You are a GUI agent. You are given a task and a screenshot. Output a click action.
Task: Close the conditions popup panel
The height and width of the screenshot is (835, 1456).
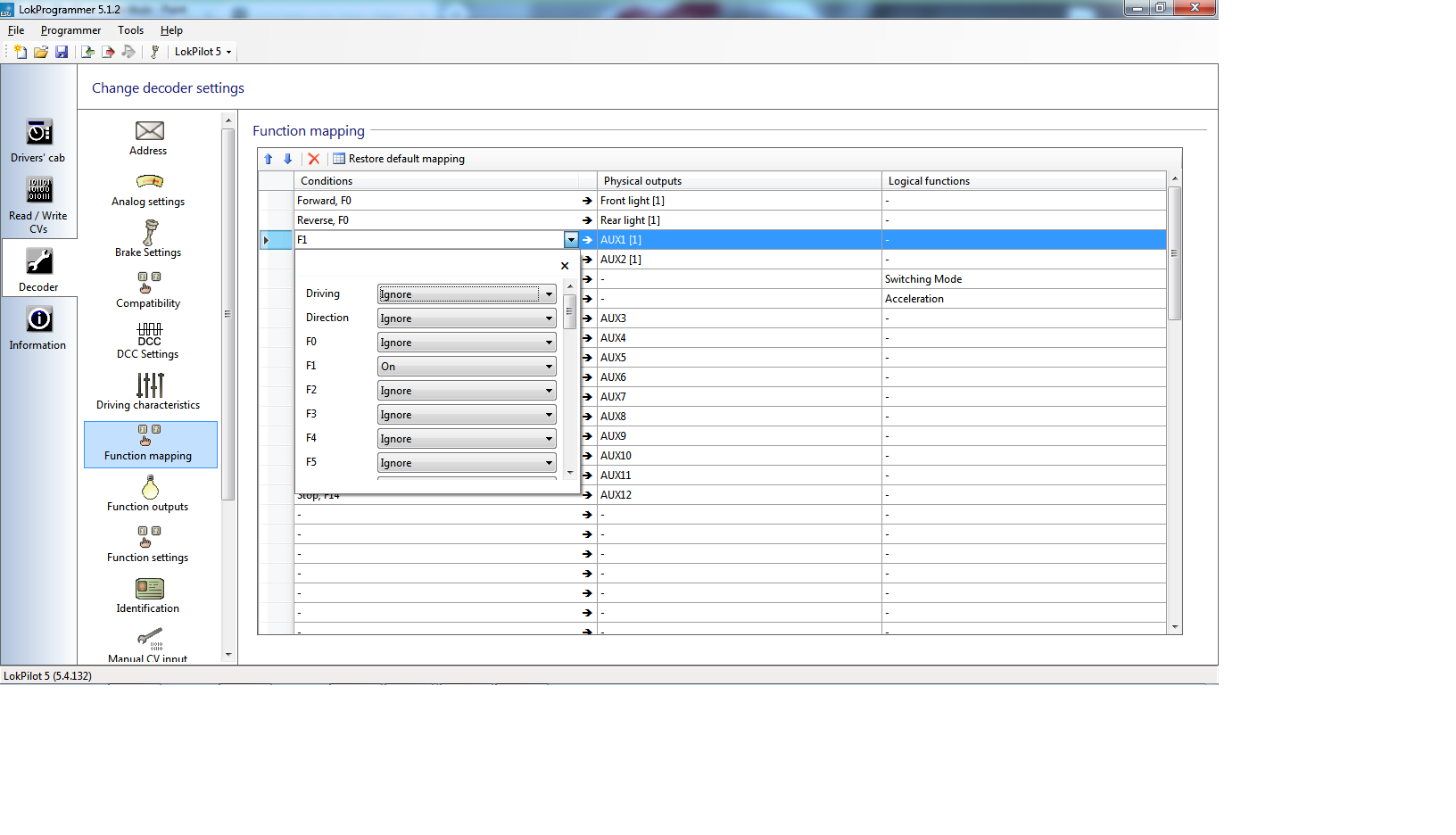[565, 266]
